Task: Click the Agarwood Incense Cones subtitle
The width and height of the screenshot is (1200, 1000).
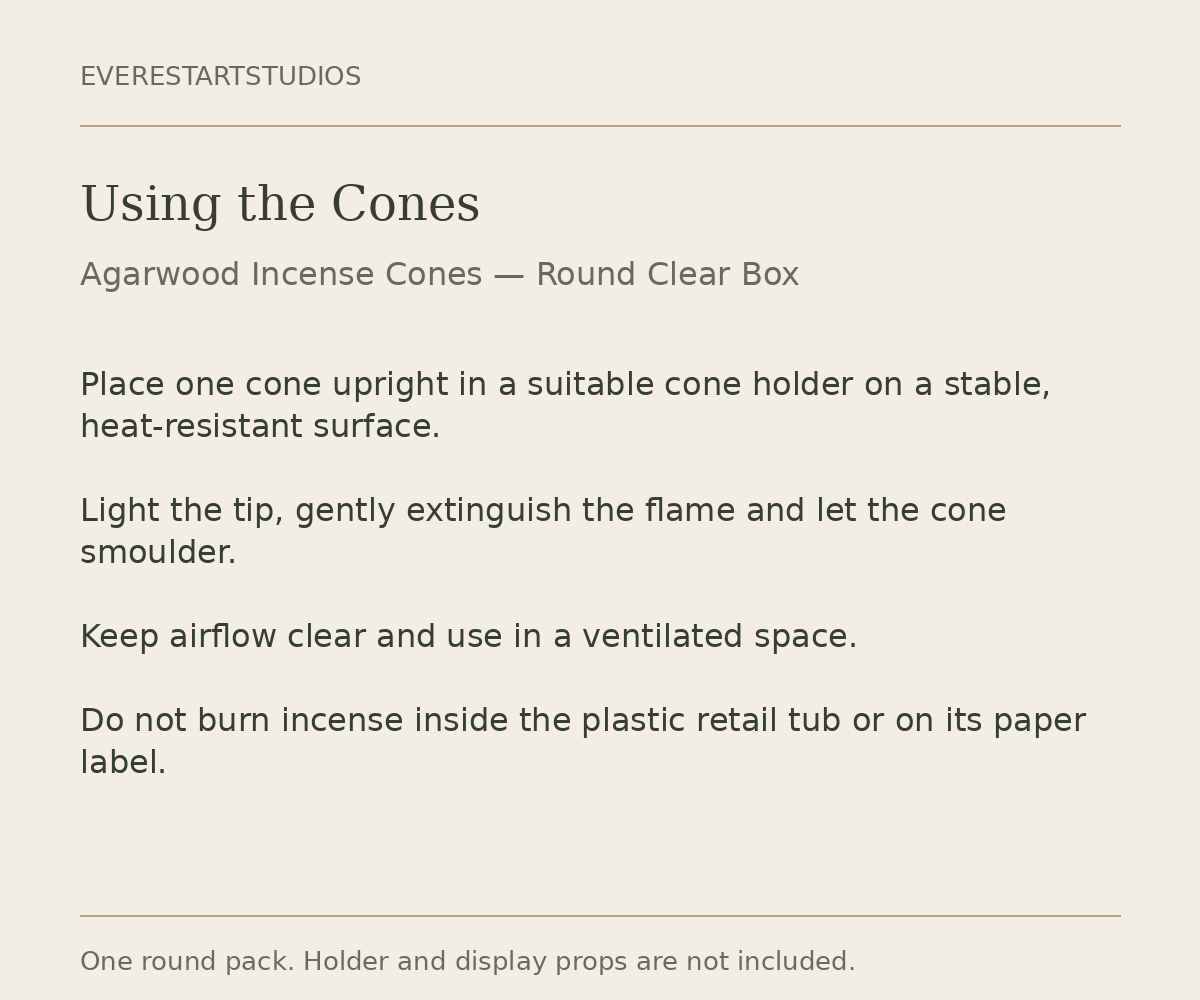Action: click(439, 275)
